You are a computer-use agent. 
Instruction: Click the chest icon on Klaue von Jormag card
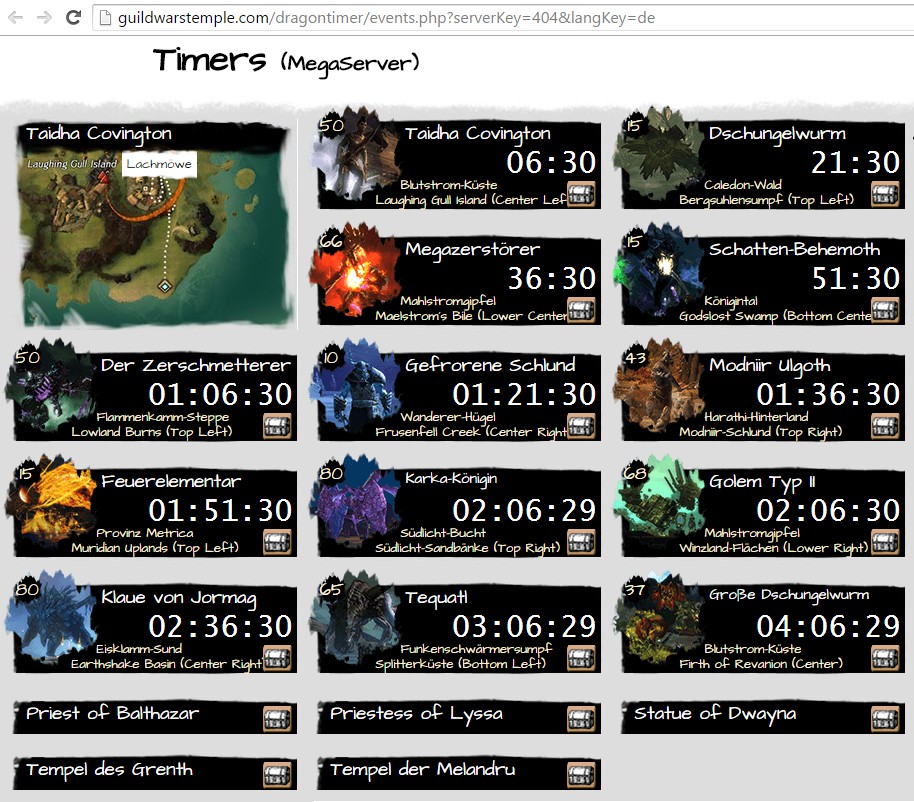coord(277,658)
